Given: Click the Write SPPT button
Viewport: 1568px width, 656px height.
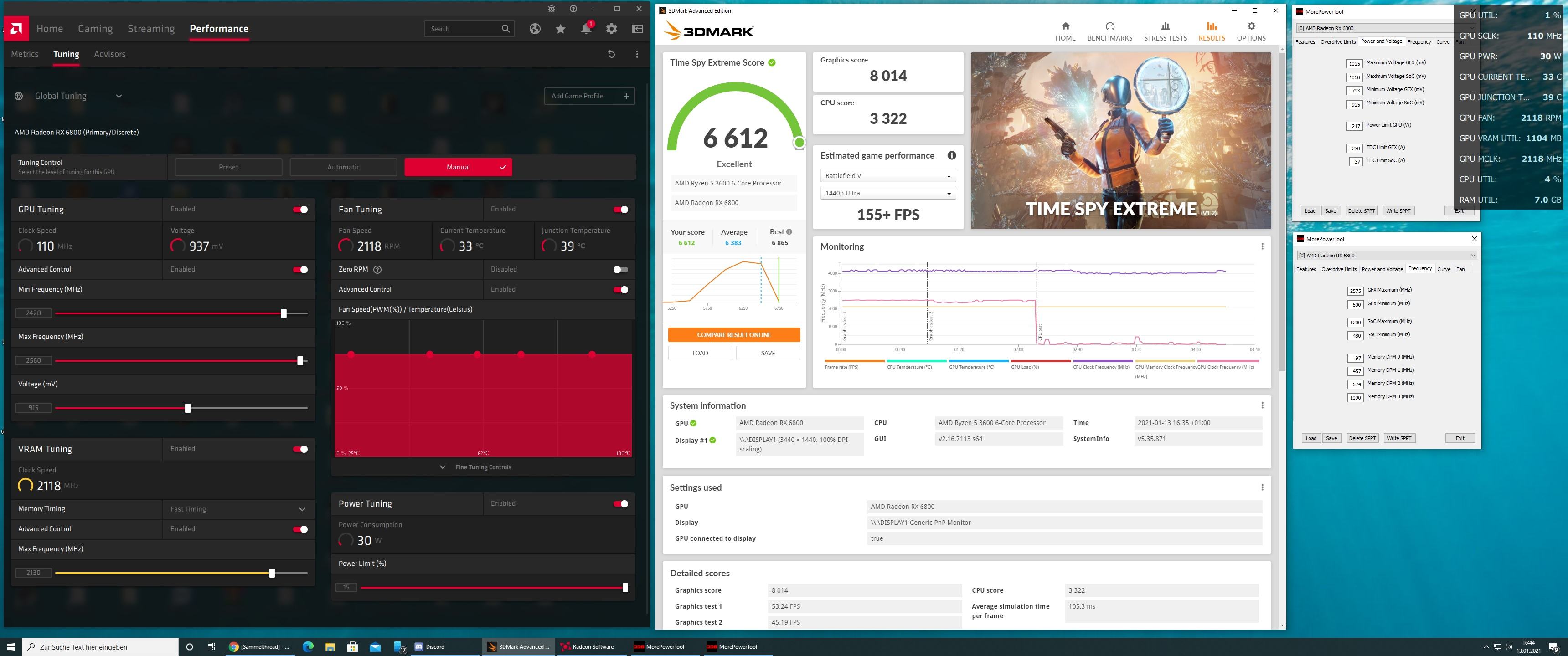Looking at the screenshot, I should (1398, 438).
